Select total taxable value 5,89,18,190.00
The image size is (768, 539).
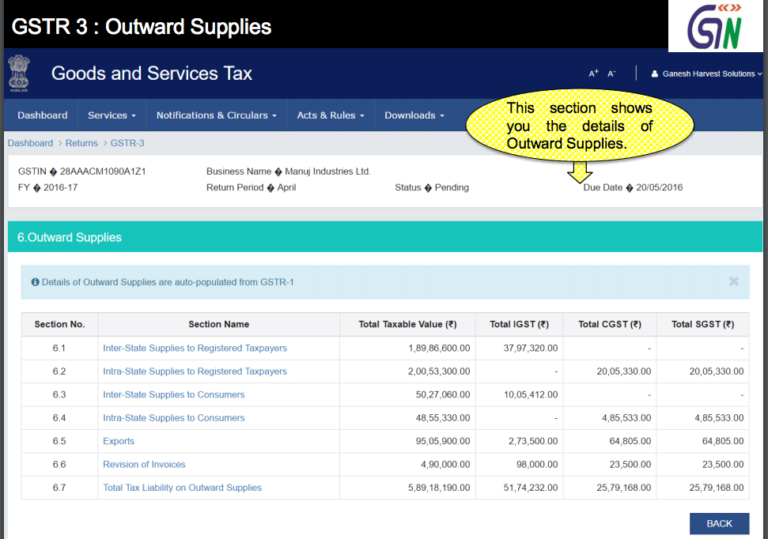(439, 488)
